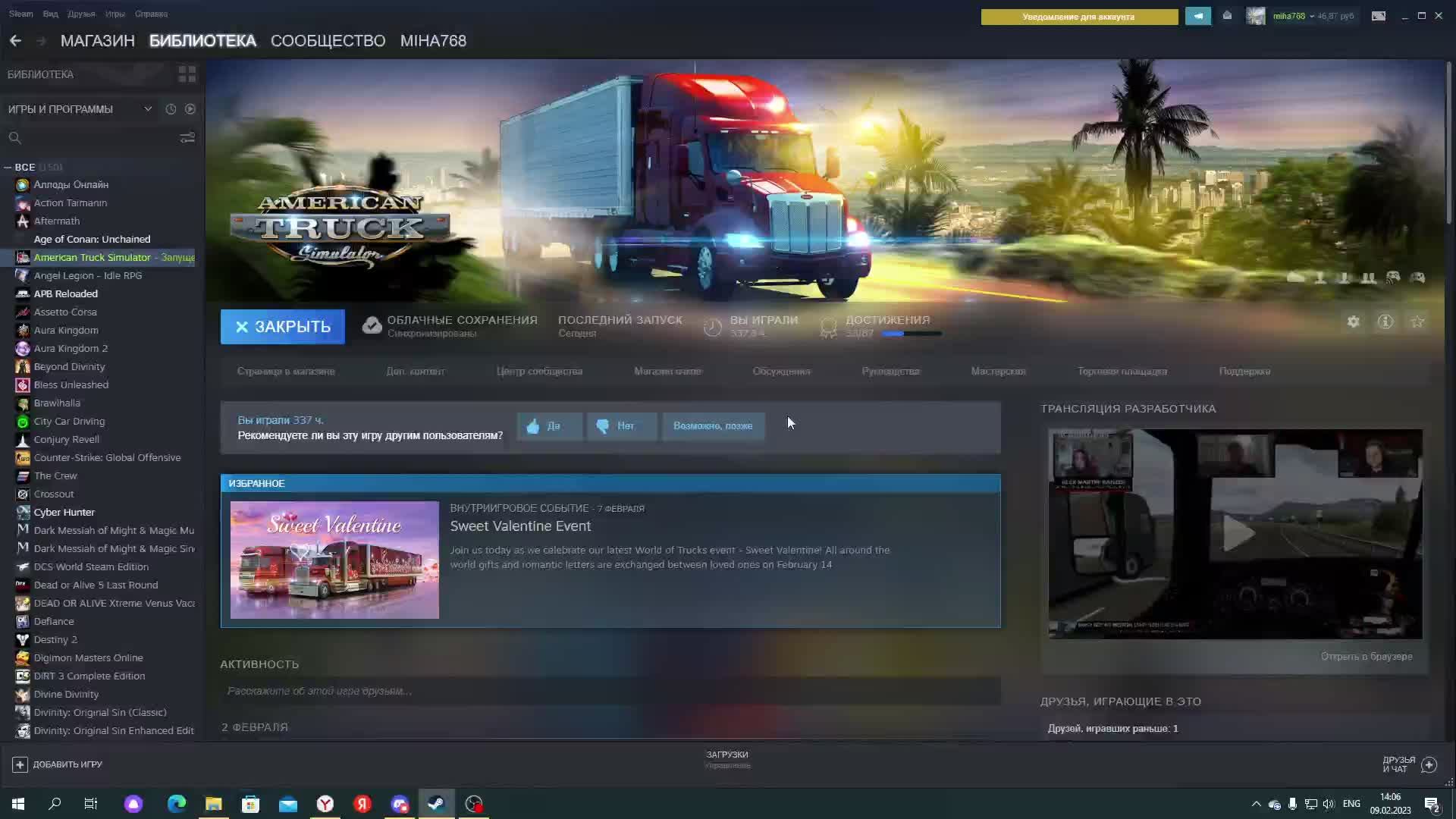Collapse the 'ВСЕ' games category

tap(8, 167)
